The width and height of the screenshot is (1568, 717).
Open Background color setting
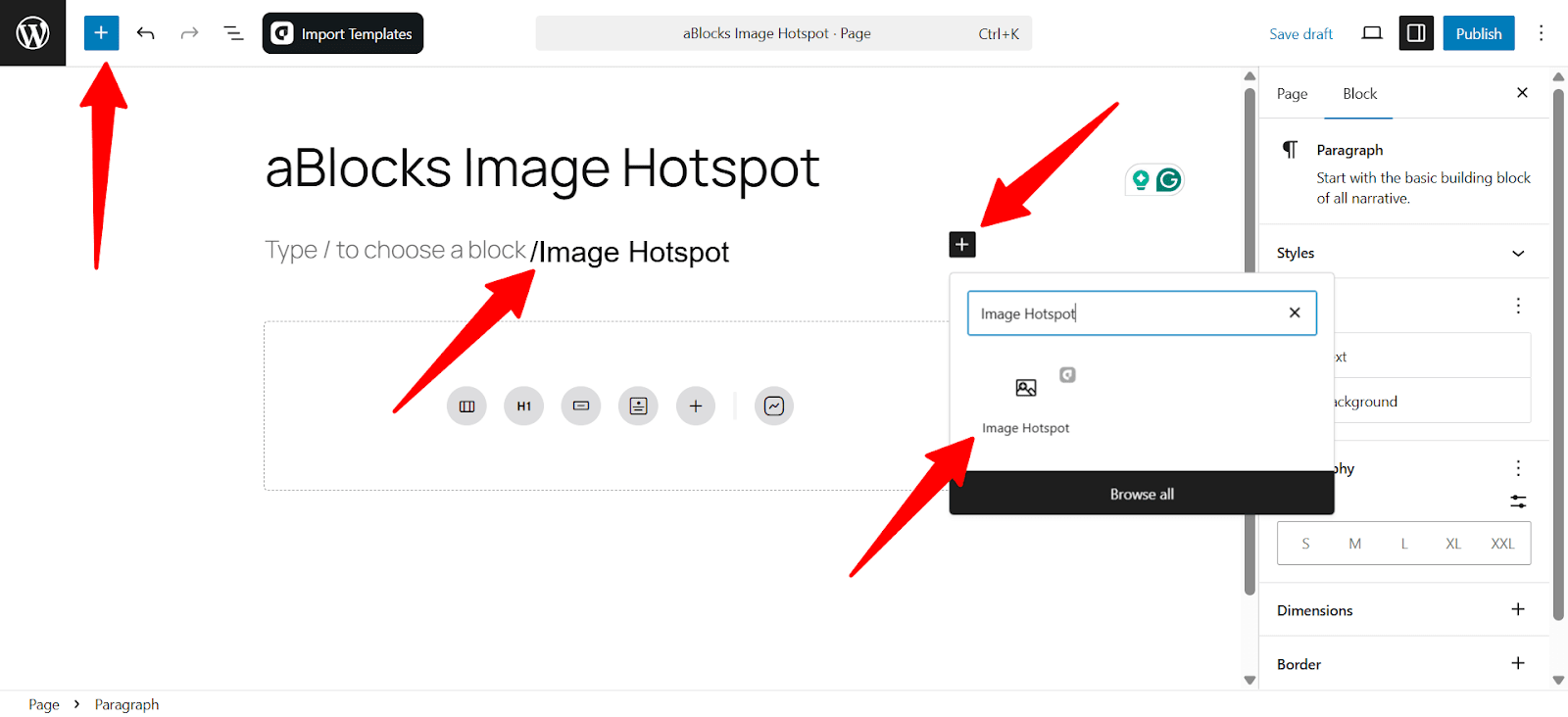tap(1431, 402)
